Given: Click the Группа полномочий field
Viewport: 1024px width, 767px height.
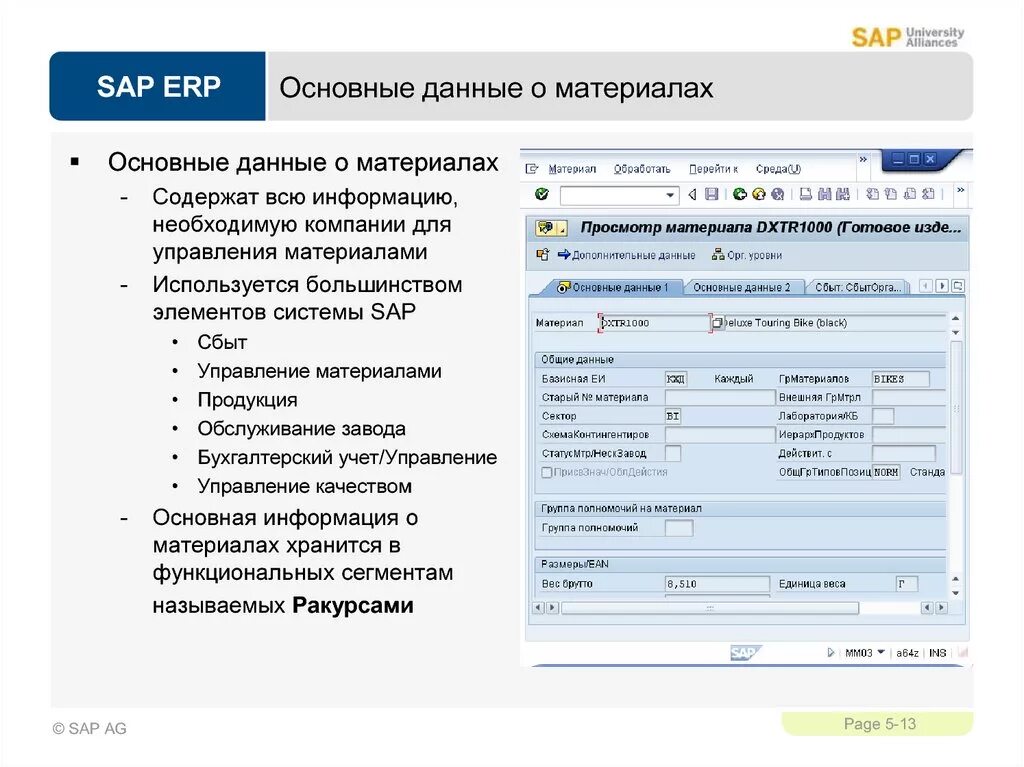Looking at the screenshot, I should tap(679, 528).
